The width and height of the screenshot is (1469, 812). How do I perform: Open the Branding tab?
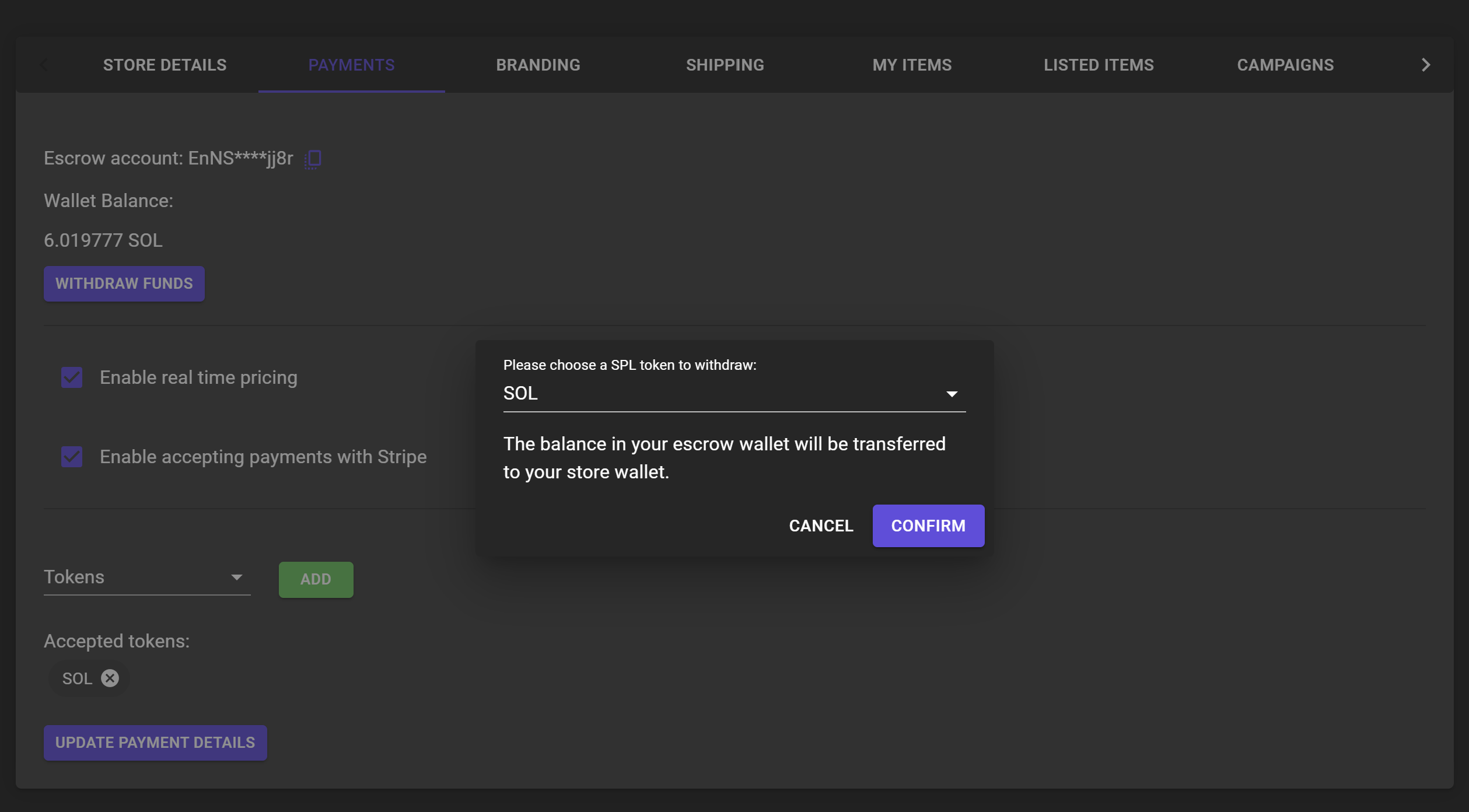(538, 65)
